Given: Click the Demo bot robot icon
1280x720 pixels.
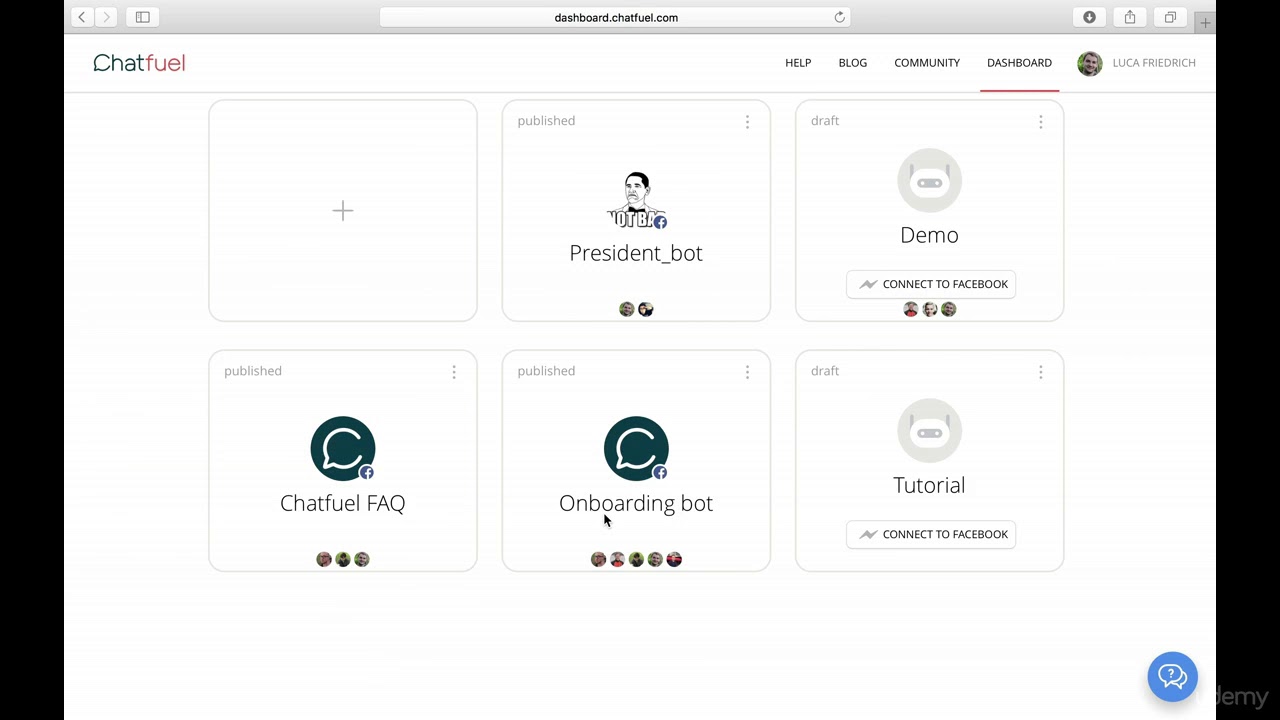Looking at the screenshot, I should pyautogui.click(x=929, y=181).
